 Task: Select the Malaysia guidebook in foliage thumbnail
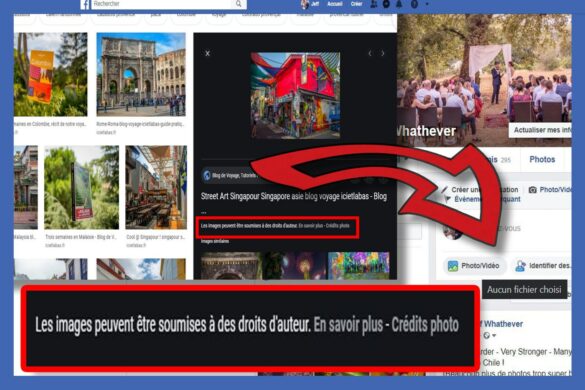81,187
